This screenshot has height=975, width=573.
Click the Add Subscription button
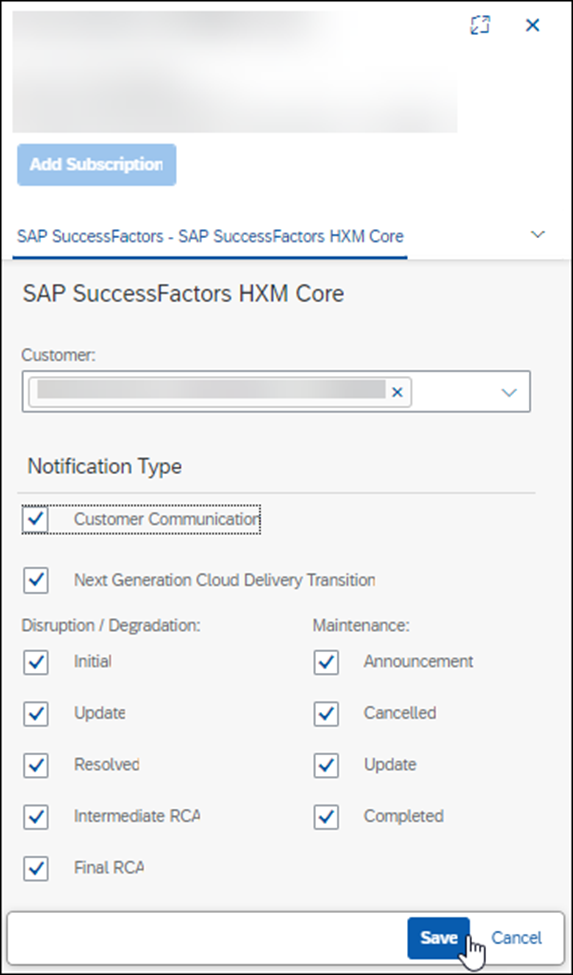pyautogui.click(x=96, y=165)
